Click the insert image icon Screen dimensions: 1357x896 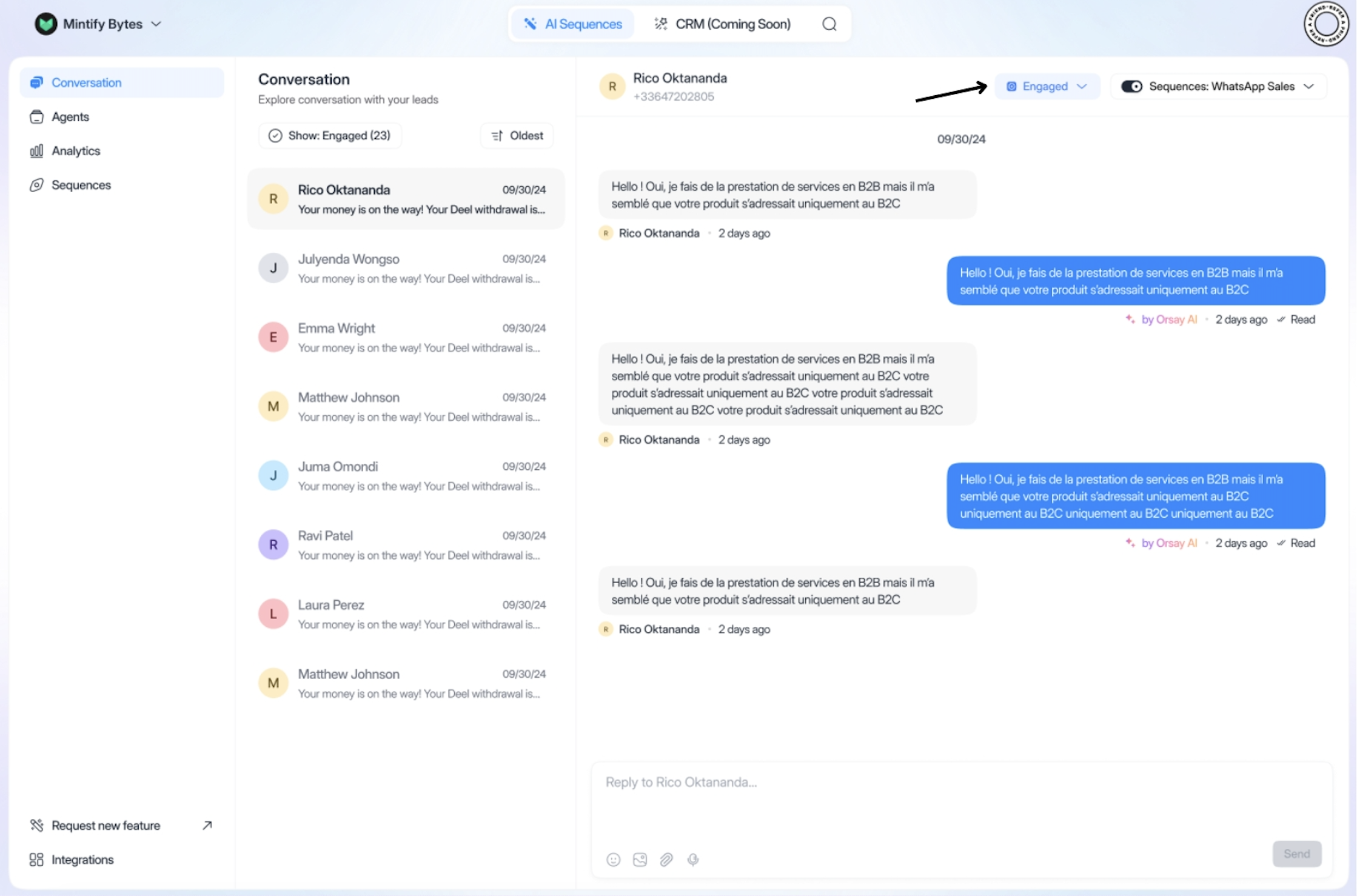(x=640, y=859)
